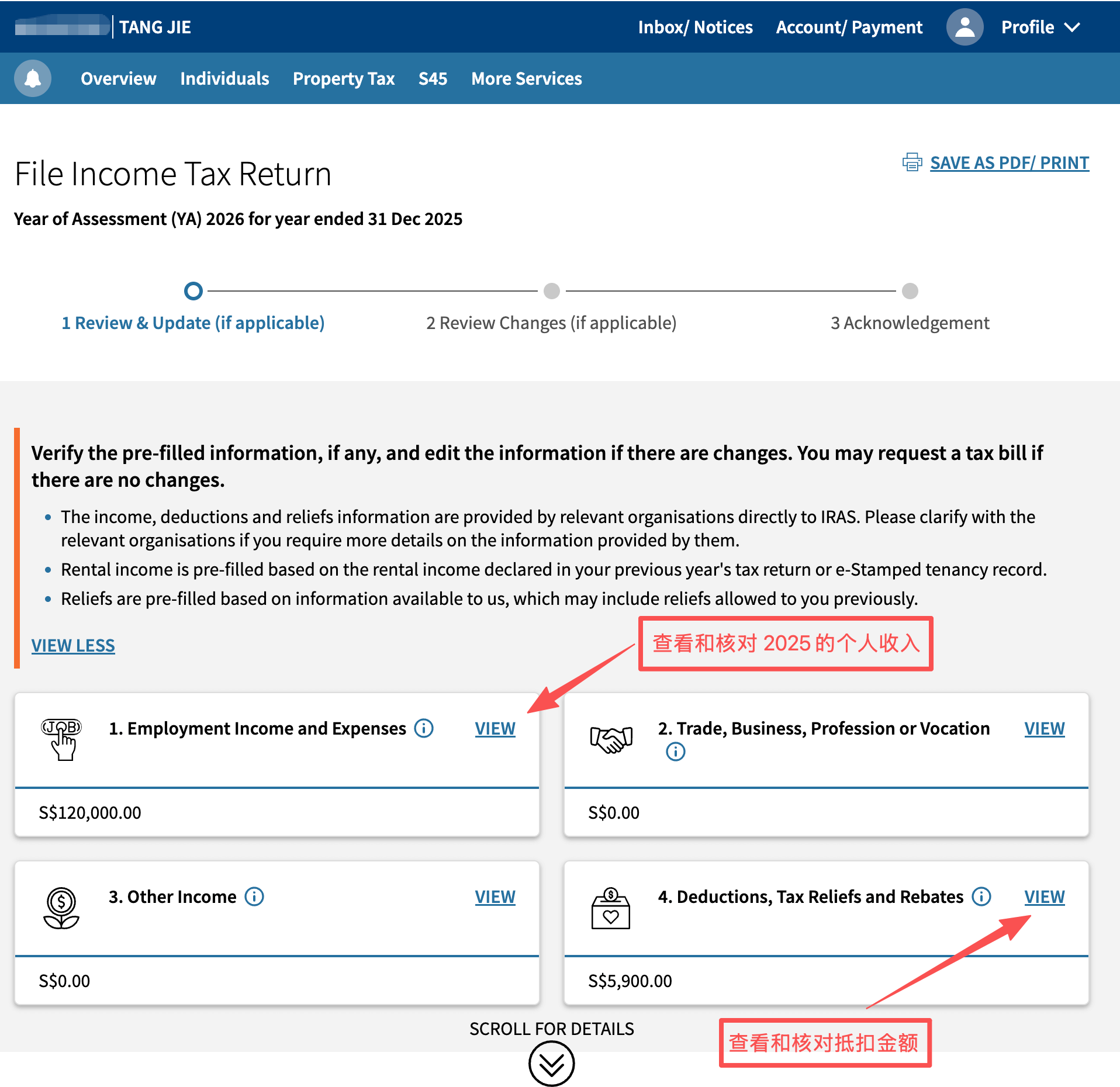The height and width of the screenshot is (1087, 1120).
Task: Expand the Profile dropdown menu
Action: tap(1041, 27)
